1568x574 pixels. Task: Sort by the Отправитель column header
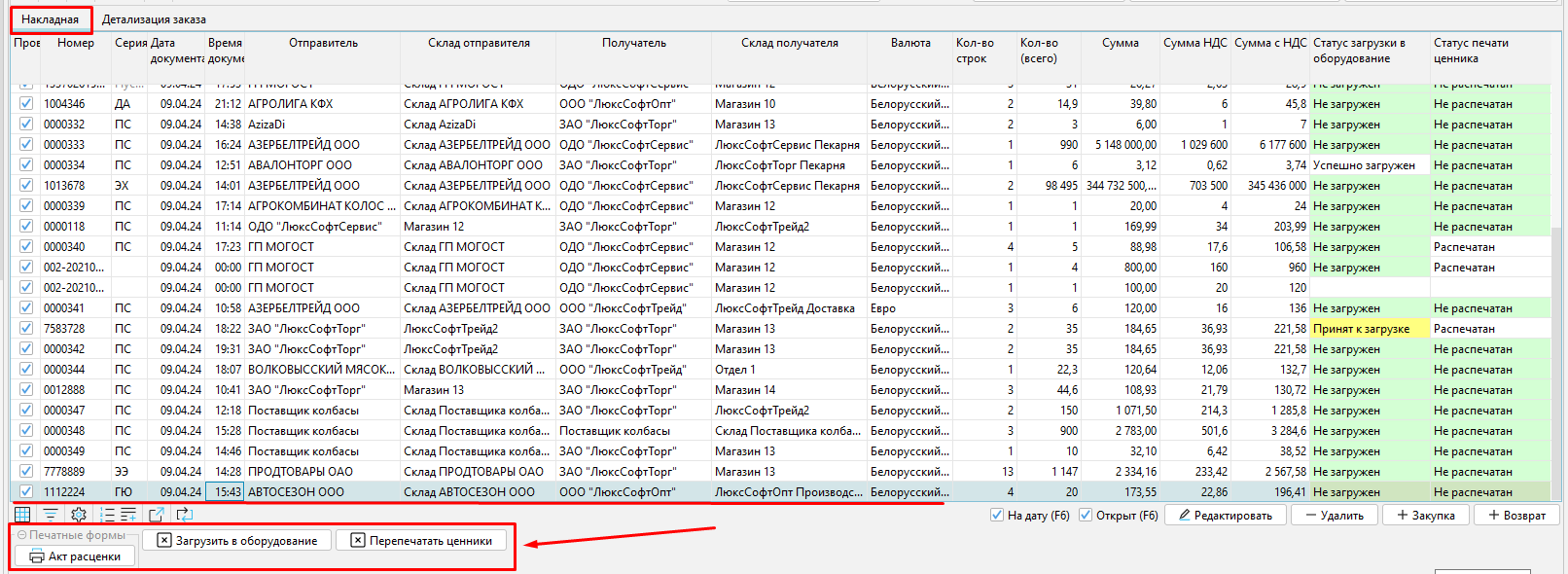tap(323, 43)
